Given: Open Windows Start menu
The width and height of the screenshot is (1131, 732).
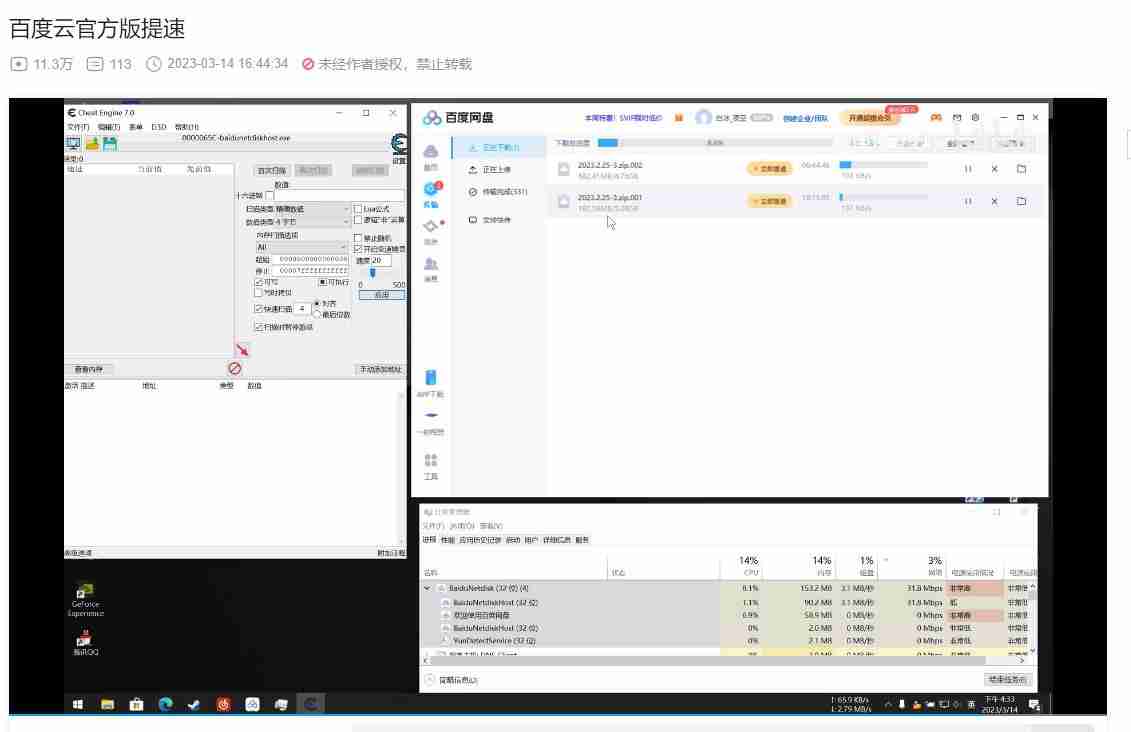Looking at the screenshot, I should pyautogui.click(x=78, y=705).
